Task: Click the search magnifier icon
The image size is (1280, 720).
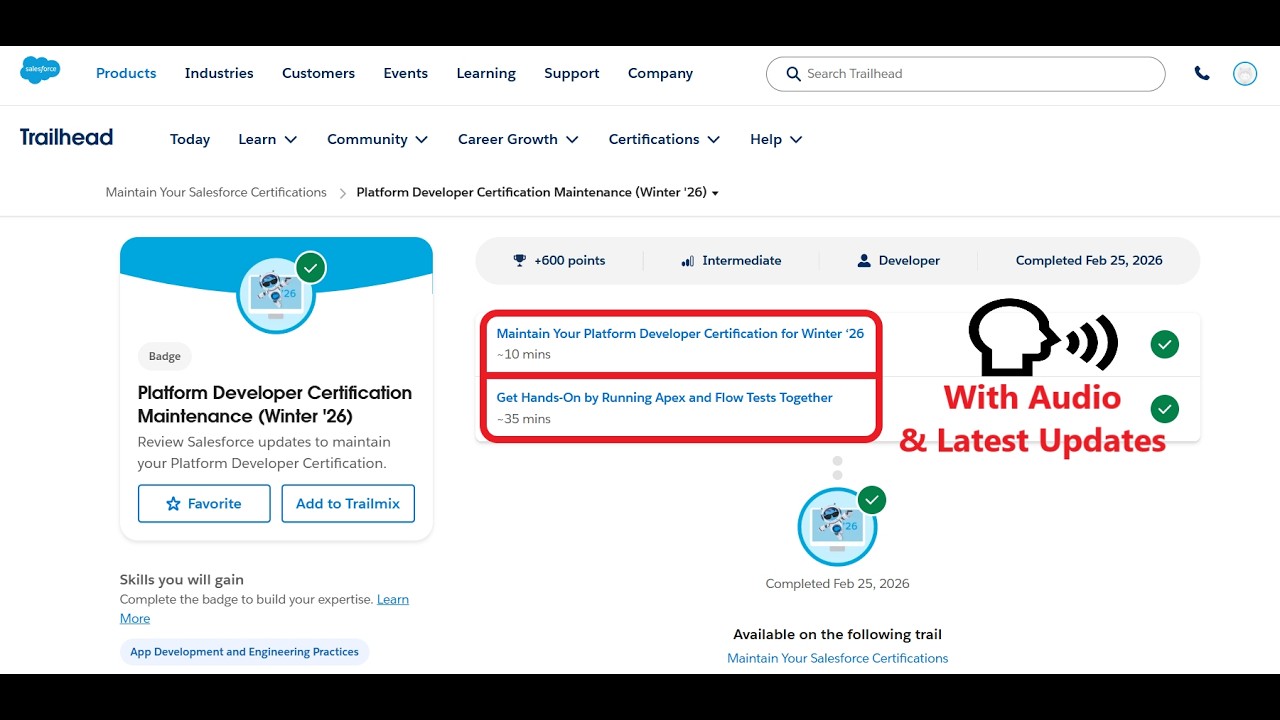Action: tap(794, 74)
